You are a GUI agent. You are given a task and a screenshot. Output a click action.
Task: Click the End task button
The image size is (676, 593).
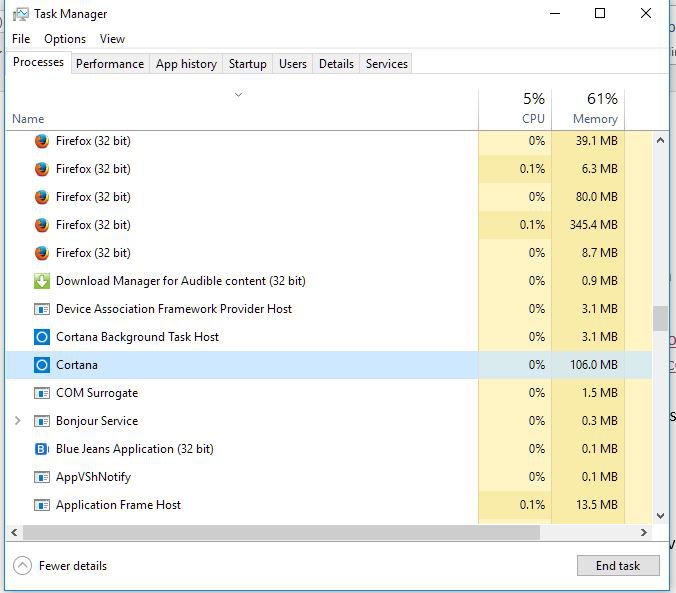(618, 566)
